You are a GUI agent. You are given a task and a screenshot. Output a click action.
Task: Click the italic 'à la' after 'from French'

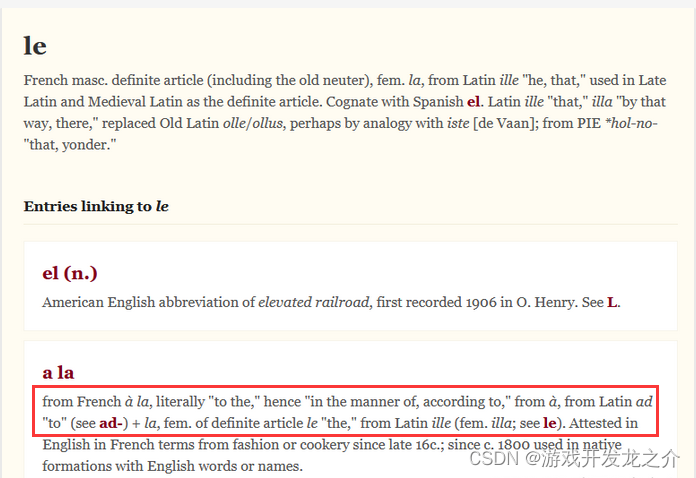click(x=137, y=402)
